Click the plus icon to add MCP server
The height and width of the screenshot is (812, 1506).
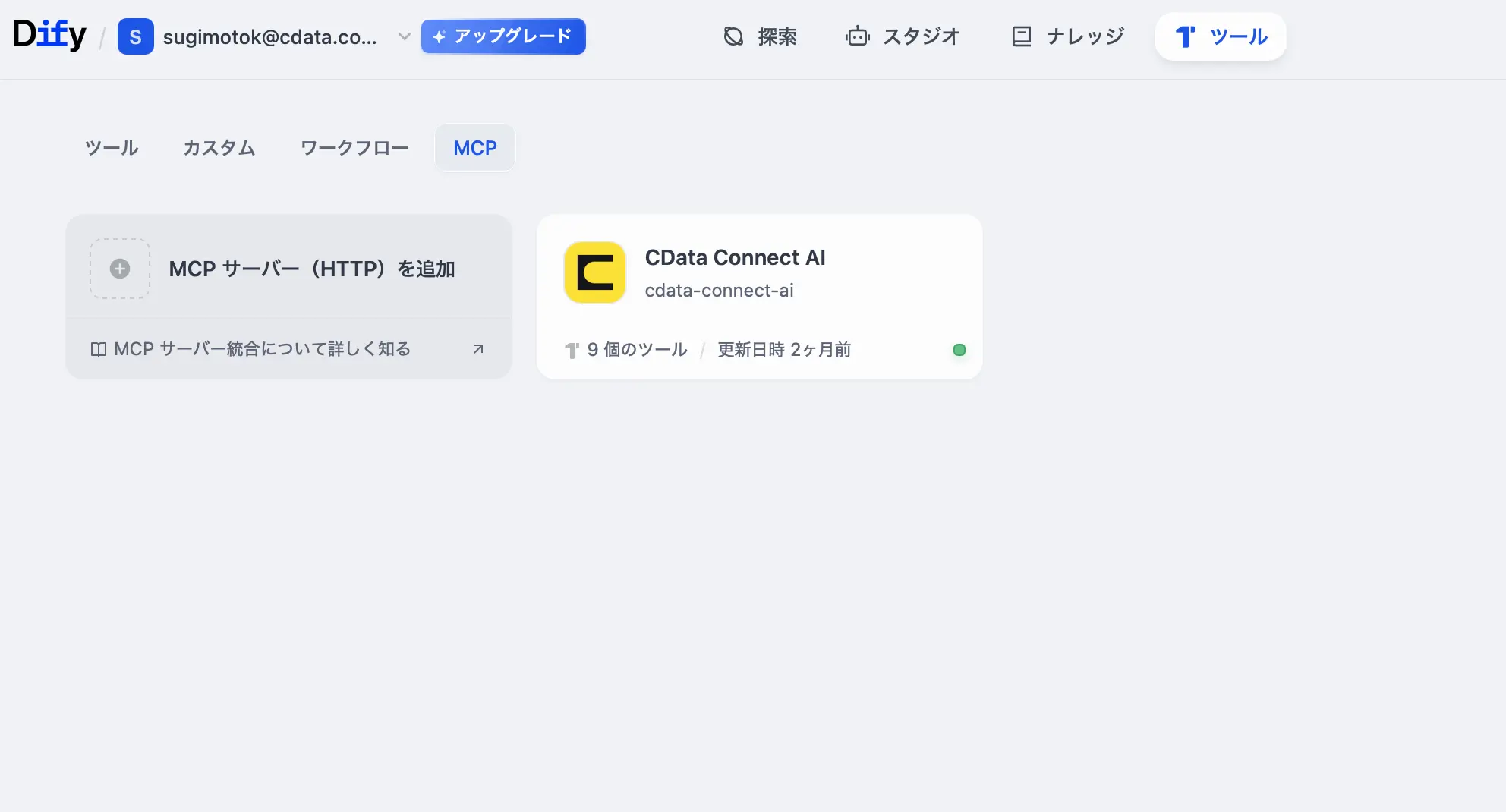(120, 269)
